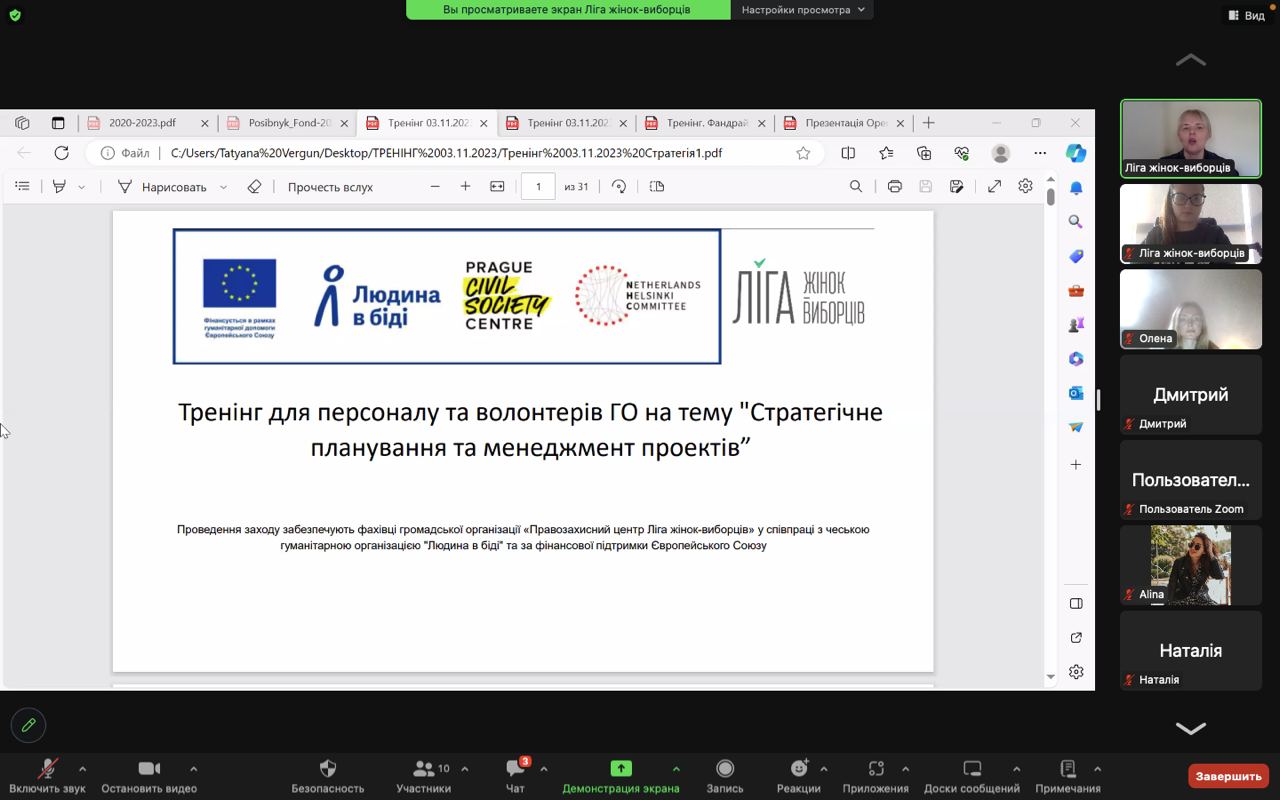Close the 2020-2023.pdf tab
This screenshot has width=1280, height=800.
click(x=205, y=123)
